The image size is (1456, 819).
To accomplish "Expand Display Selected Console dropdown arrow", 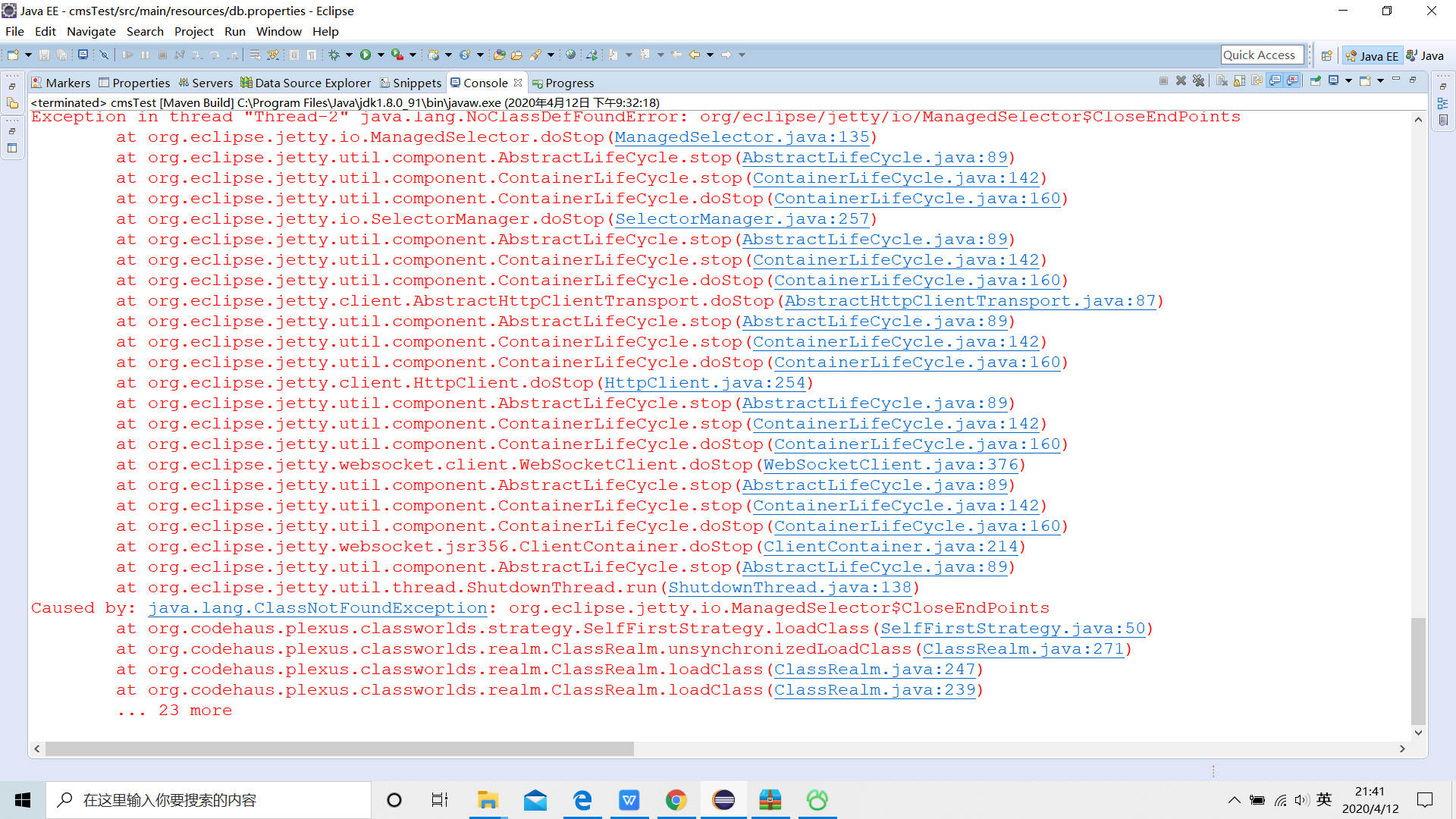I will pyautogui.click(x=1348, y=80).
